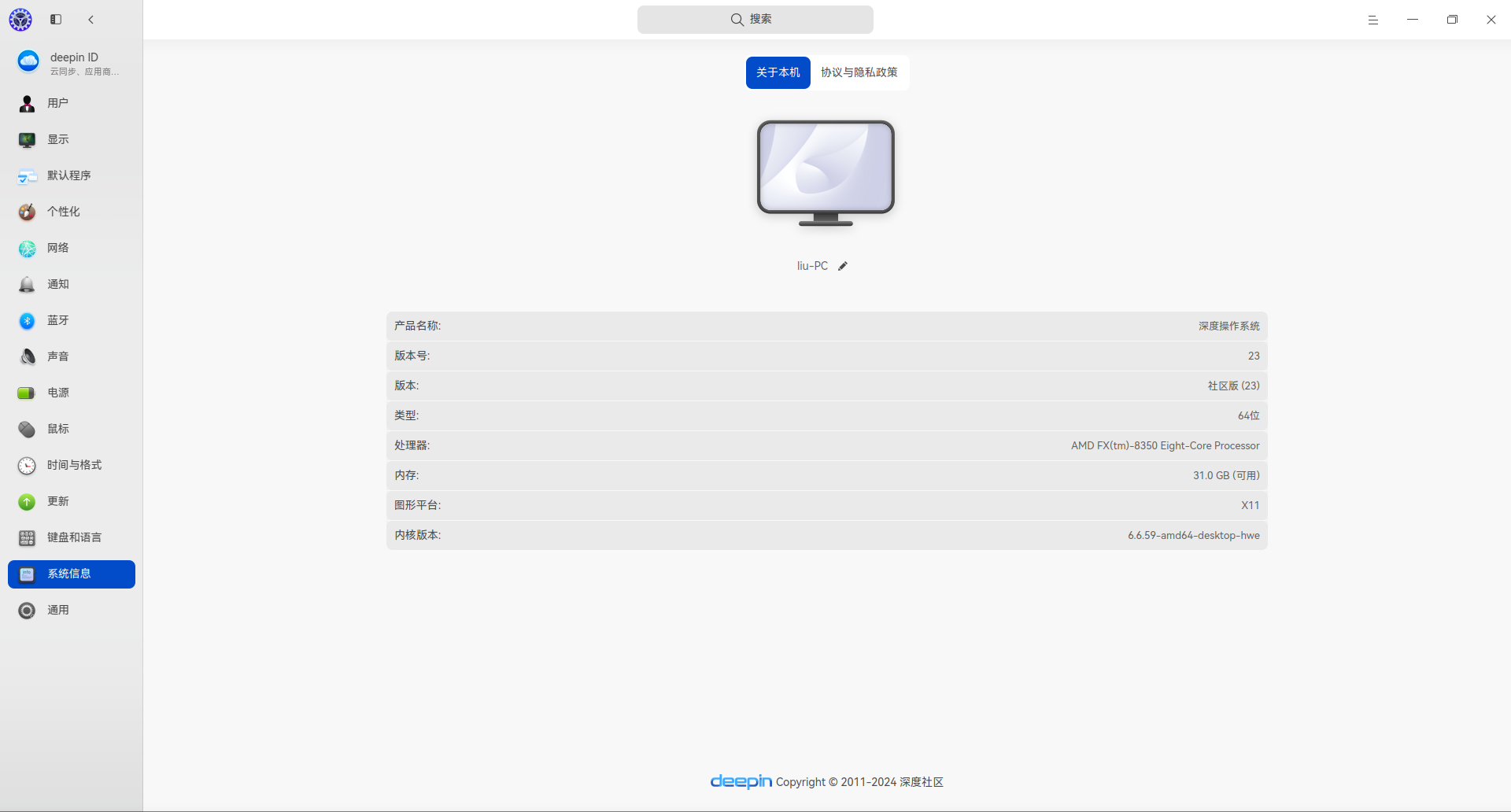Viewport: 1511px width, 812px height.
Task: Open the deepin ID cloud sync section
Action: point(71,62)
